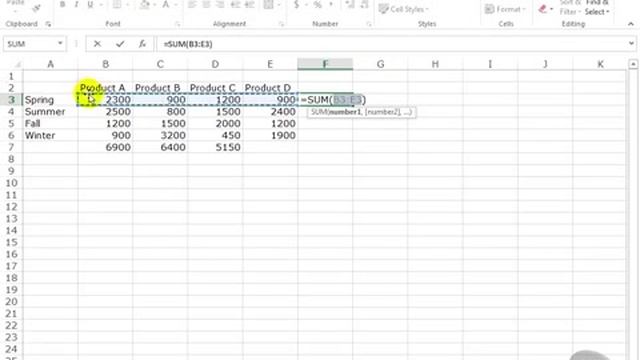Toggle Bold formatting
This screenshot has height=360, width=640.
tap(62, 5)
